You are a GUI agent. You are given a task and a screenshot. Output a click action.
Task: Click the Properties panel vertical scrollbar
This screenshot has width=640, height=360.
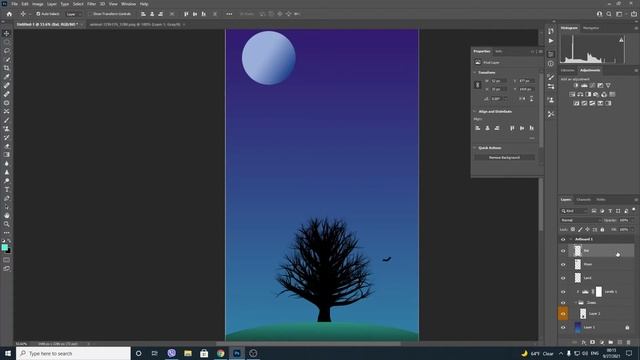pyautogui.click(x=541, y=110)
